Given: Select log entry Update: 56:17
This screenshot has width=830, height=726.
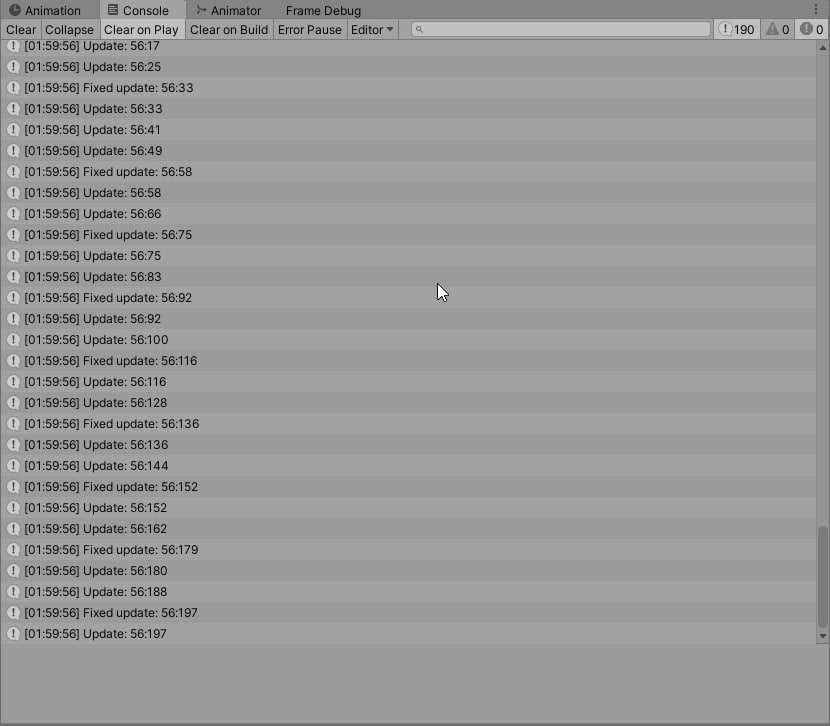Looking at the screenshot, I should click(408, 46).
